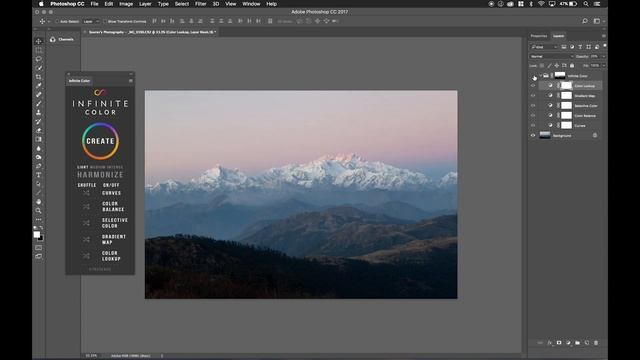Collapse the Infinite Color layer group
Screen dimensions: 640x360
click(540, 76)
